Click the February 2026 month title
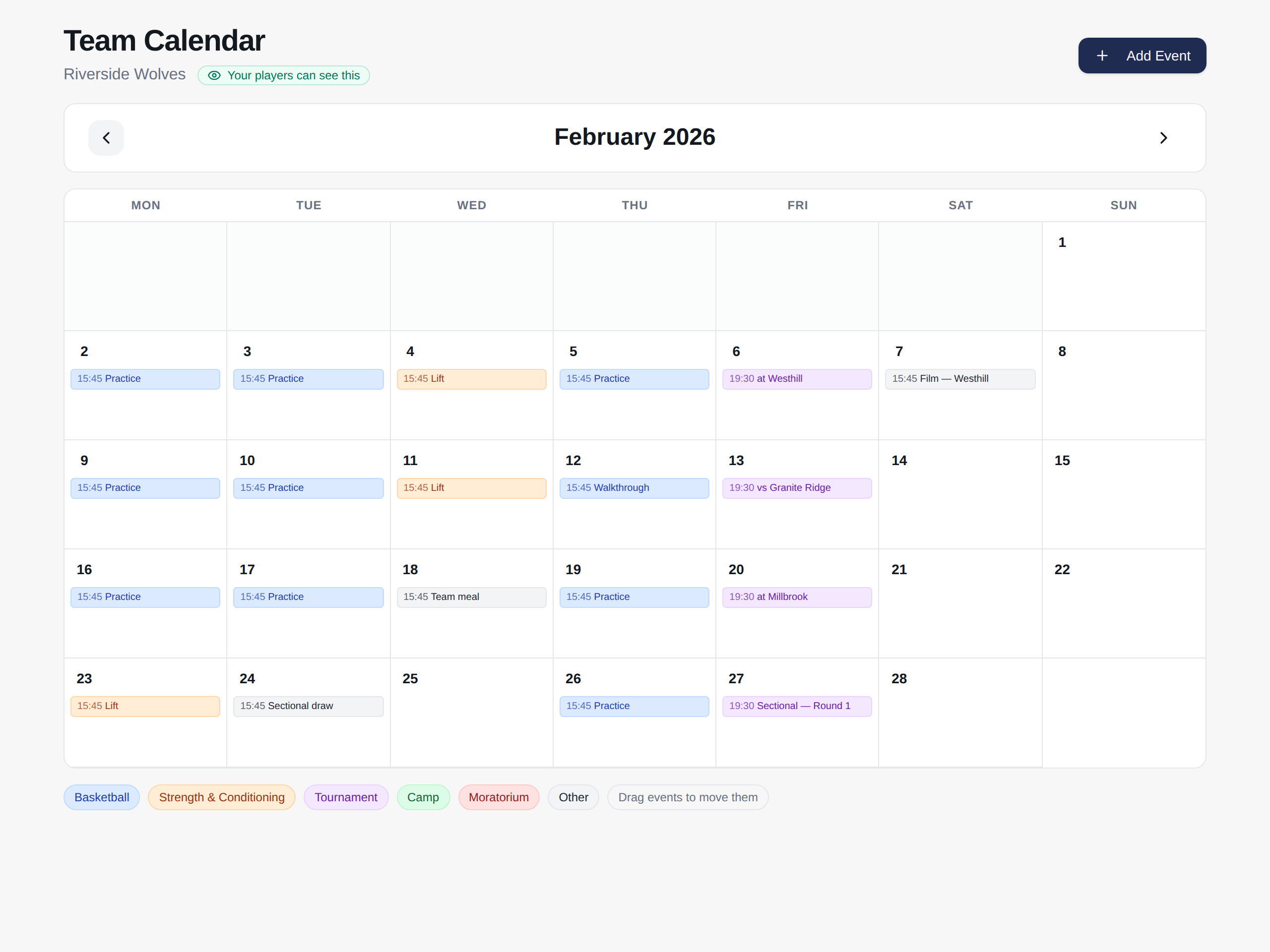The image size is (1270, 952). (x=635, y=137)
